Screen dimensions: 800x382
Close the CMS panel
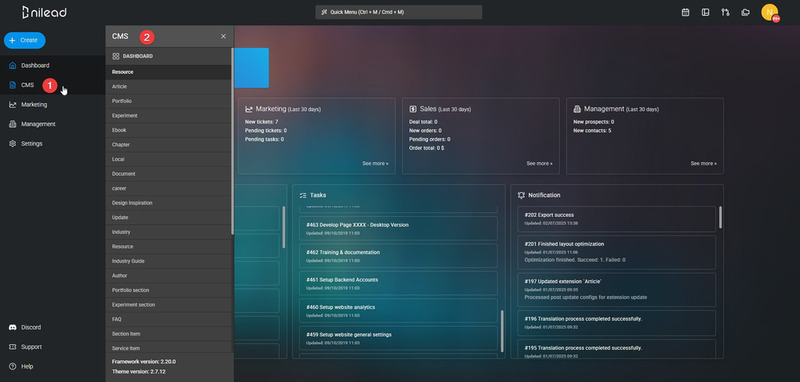tap(223, 37)
